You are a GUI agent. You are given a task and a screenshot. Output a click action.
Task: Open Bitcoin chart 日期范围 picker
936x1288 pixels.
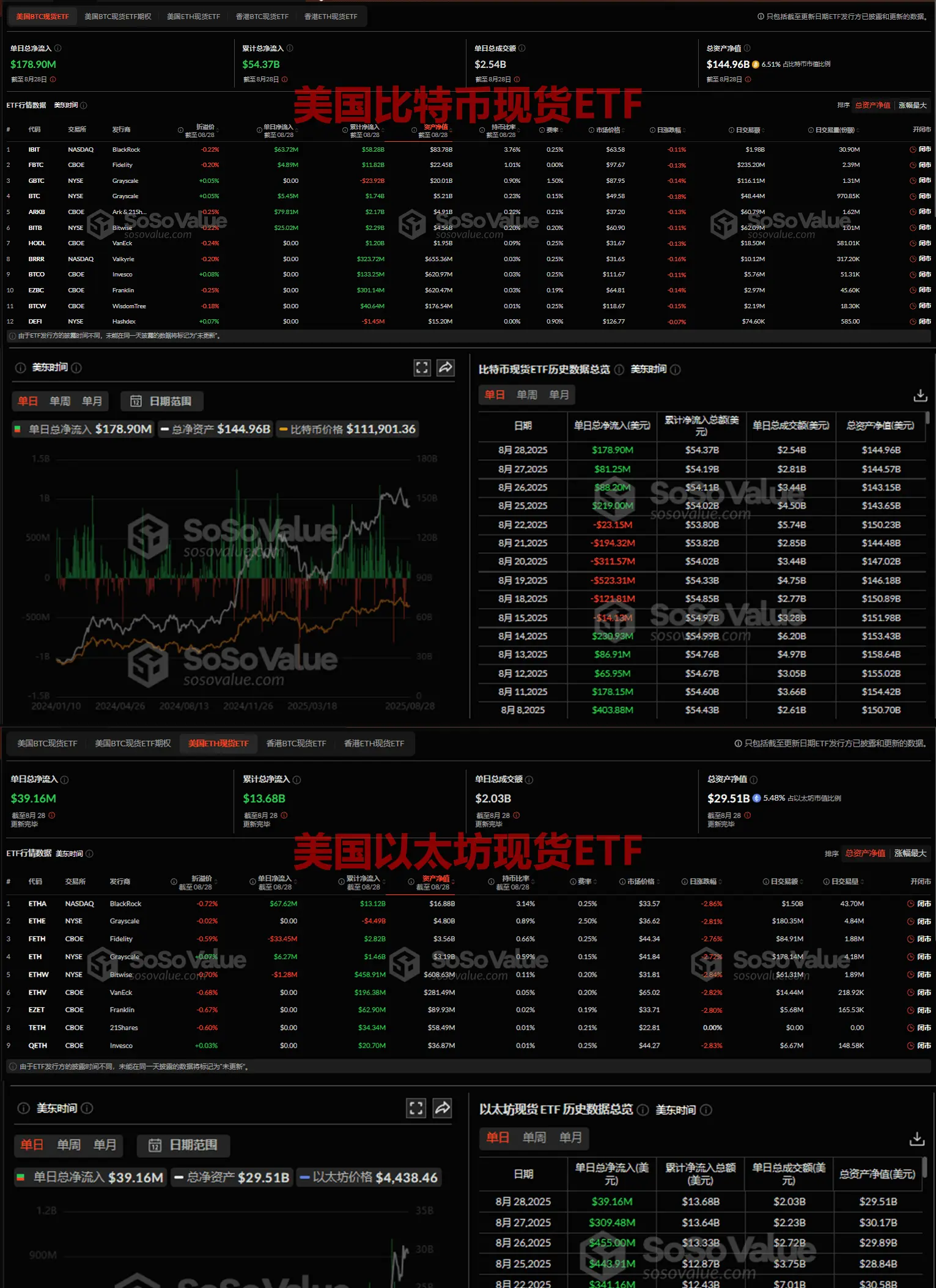pos(162,401)
